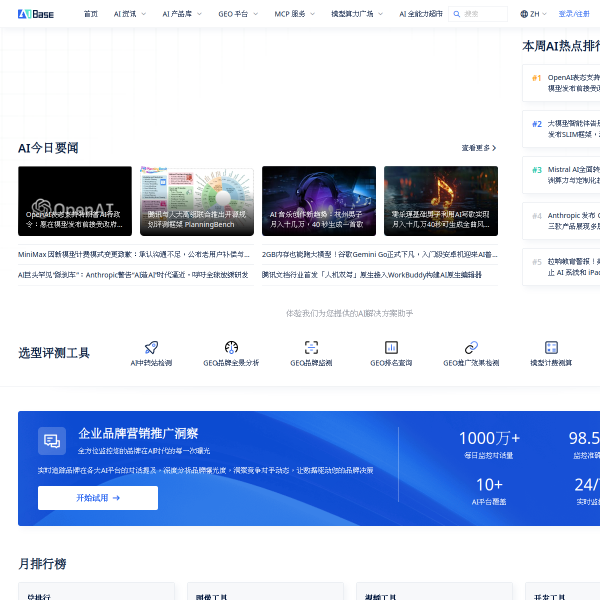Expand the chevron beside AI 产品库

pyautogui.click(x=199, y=14)
